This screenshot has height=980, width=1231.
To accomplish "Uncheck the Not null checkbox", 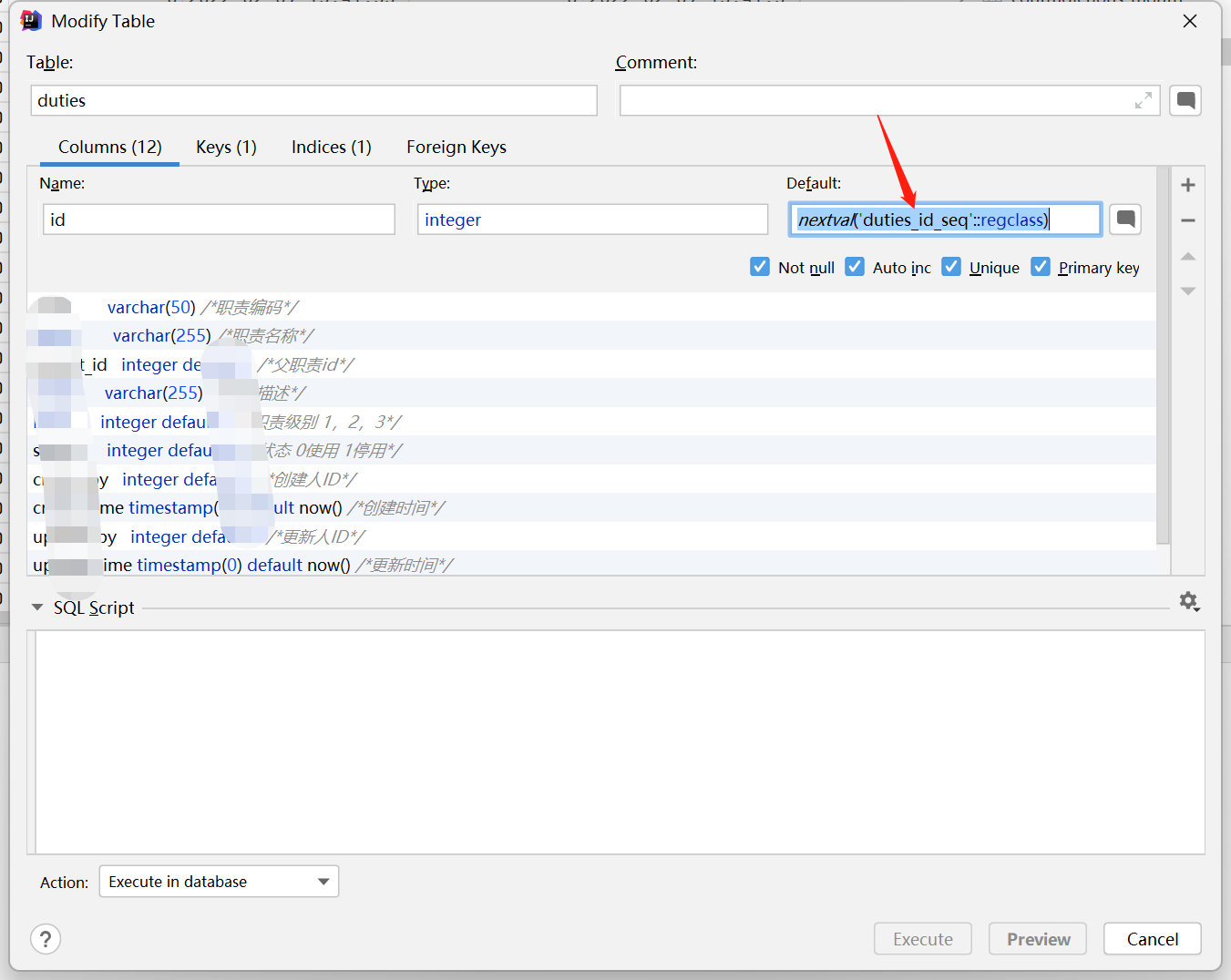I will click(x=760, y=267).
